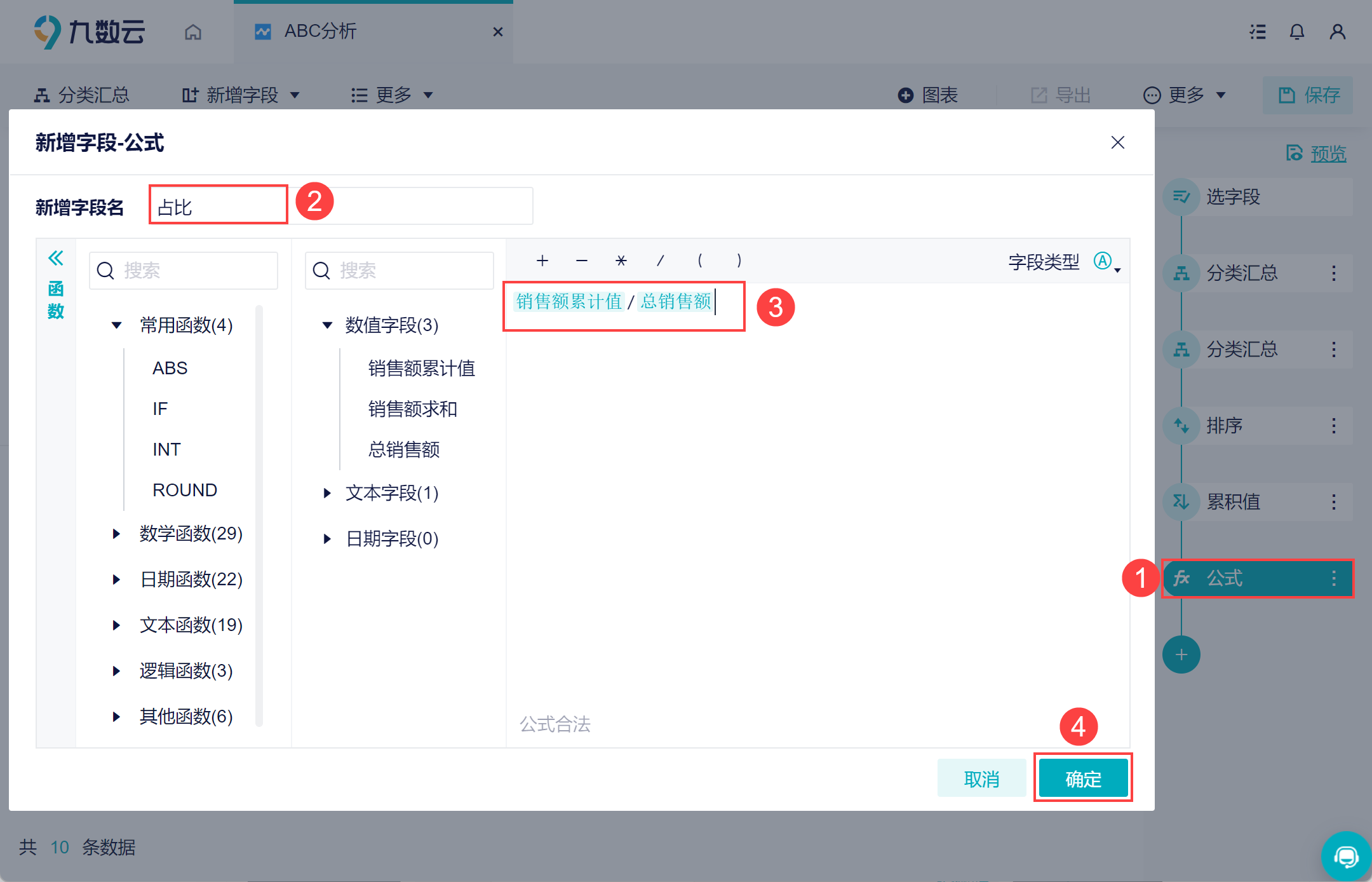Open the user account icon

1337,32
